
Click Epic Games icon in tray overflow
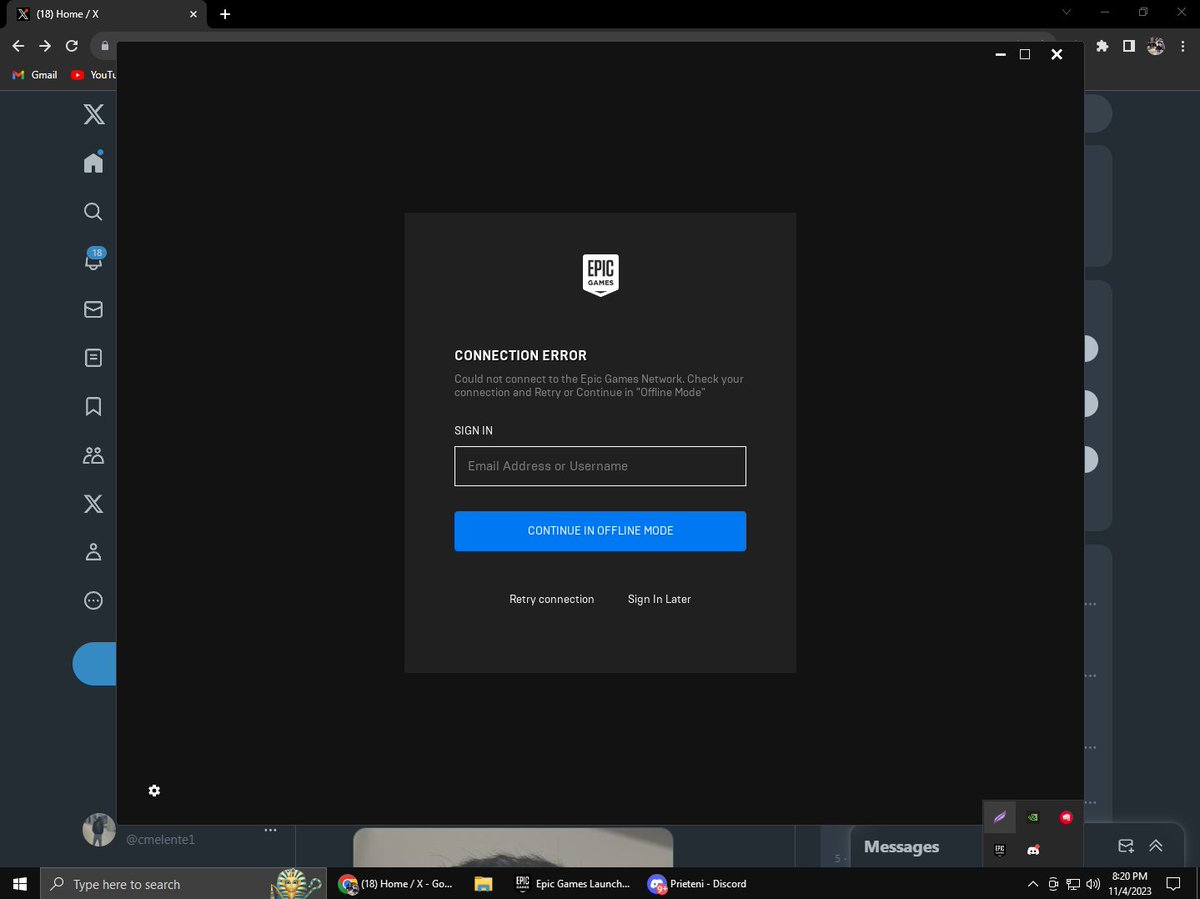(x=1000, y=850)
